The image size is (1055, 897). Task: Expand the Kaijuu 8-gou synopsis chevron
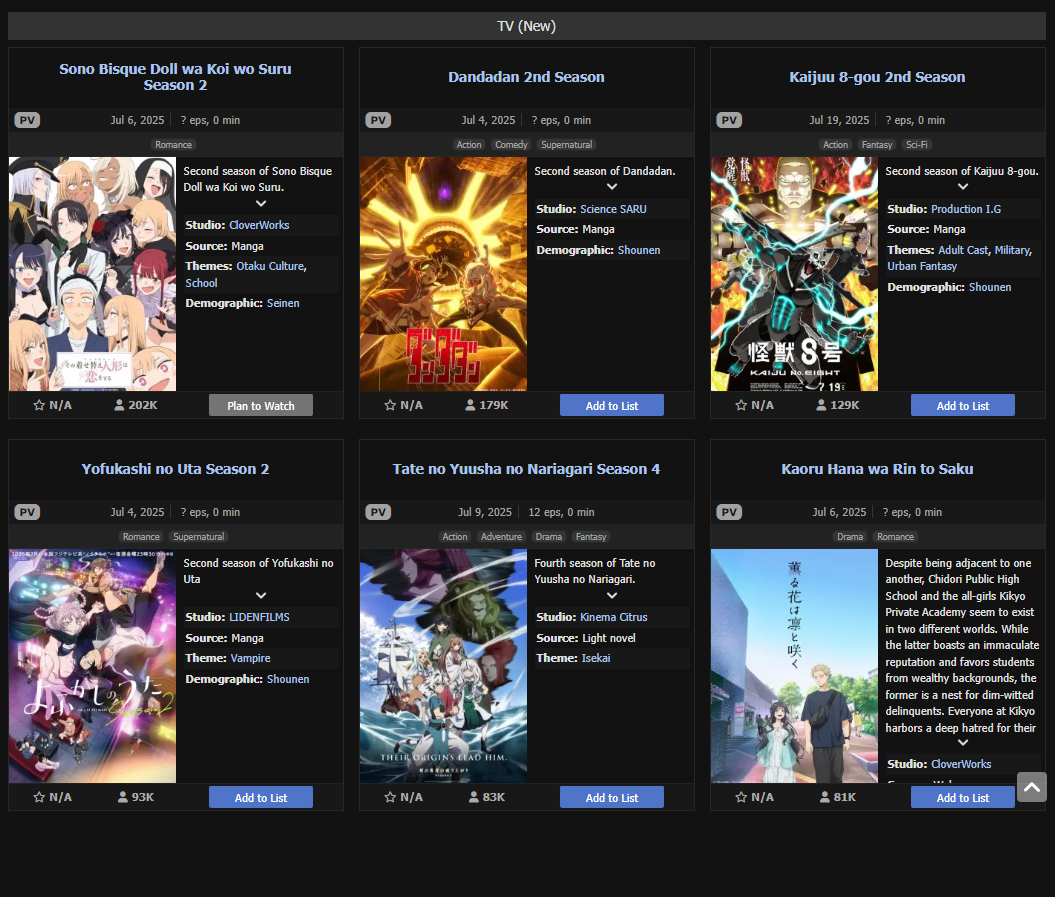pyautogui.click(x=963, y=186)
